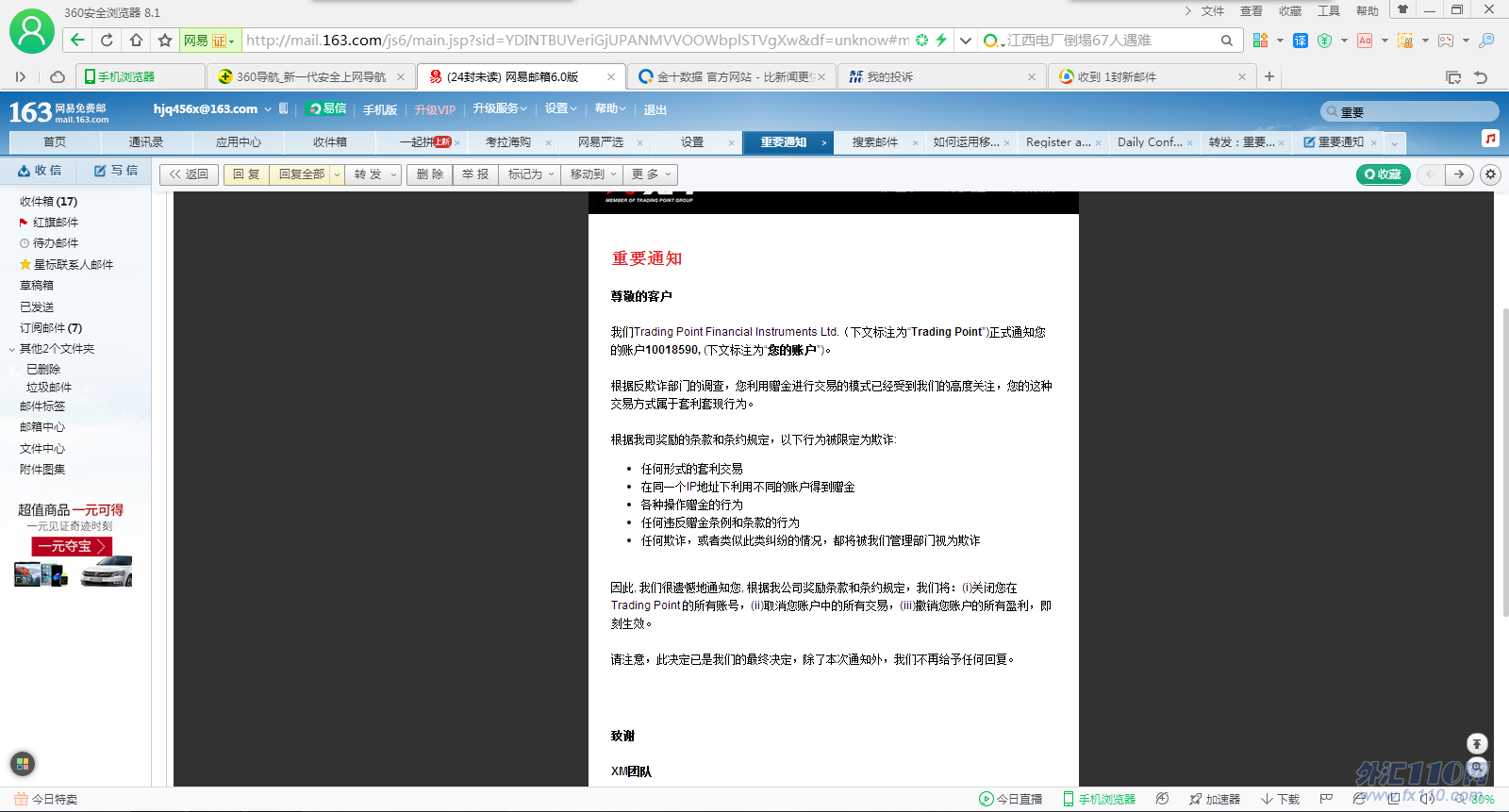Open the mail tab list overflow arrow
1509x812 pixels.
(x=1394, y=142)
